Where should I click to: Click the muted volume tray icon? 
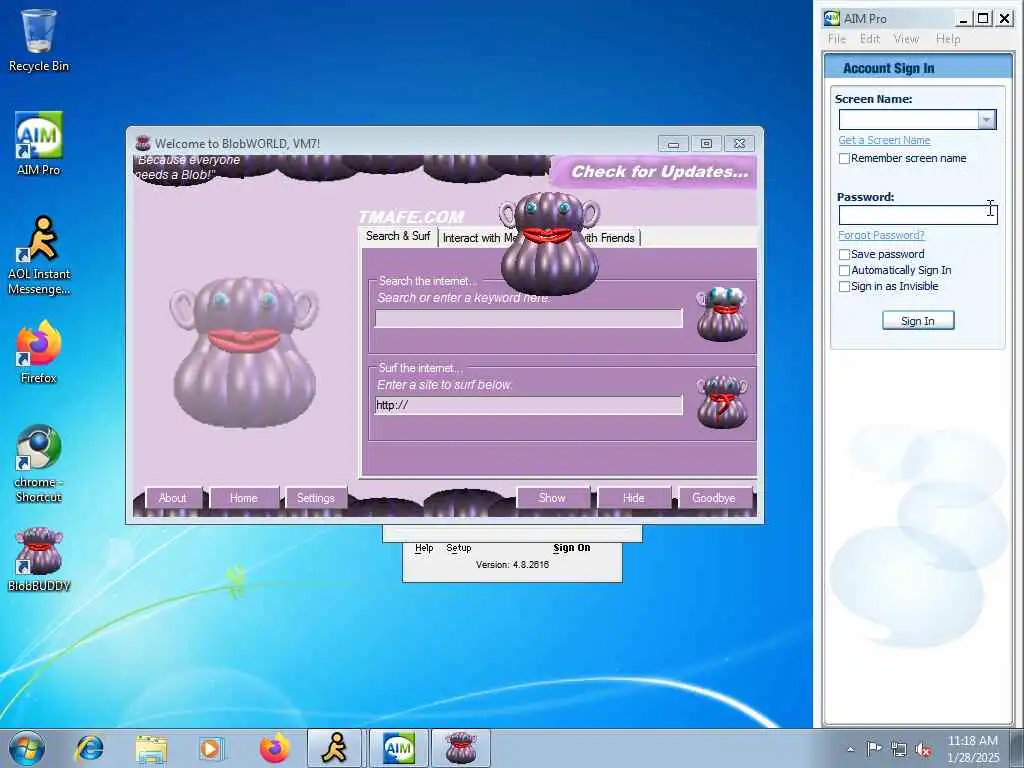tap(923, 749)
